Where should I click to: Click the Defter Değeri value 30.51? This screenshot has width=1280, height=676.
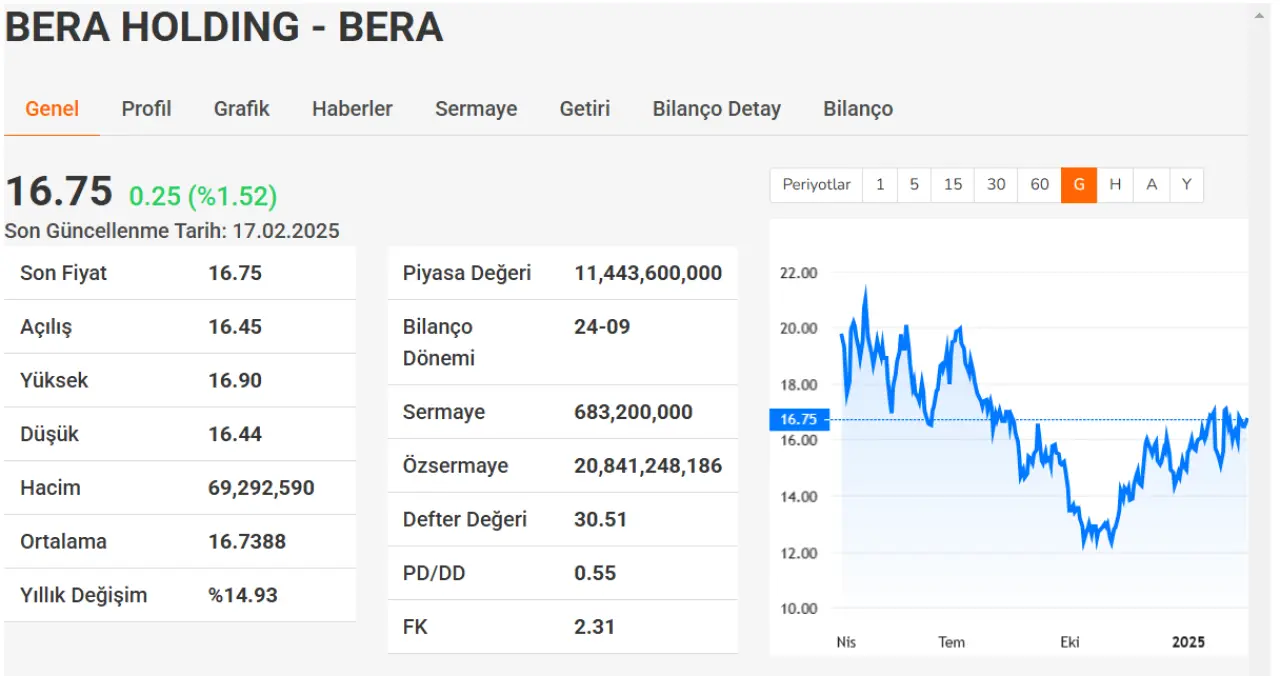(601, 520)
